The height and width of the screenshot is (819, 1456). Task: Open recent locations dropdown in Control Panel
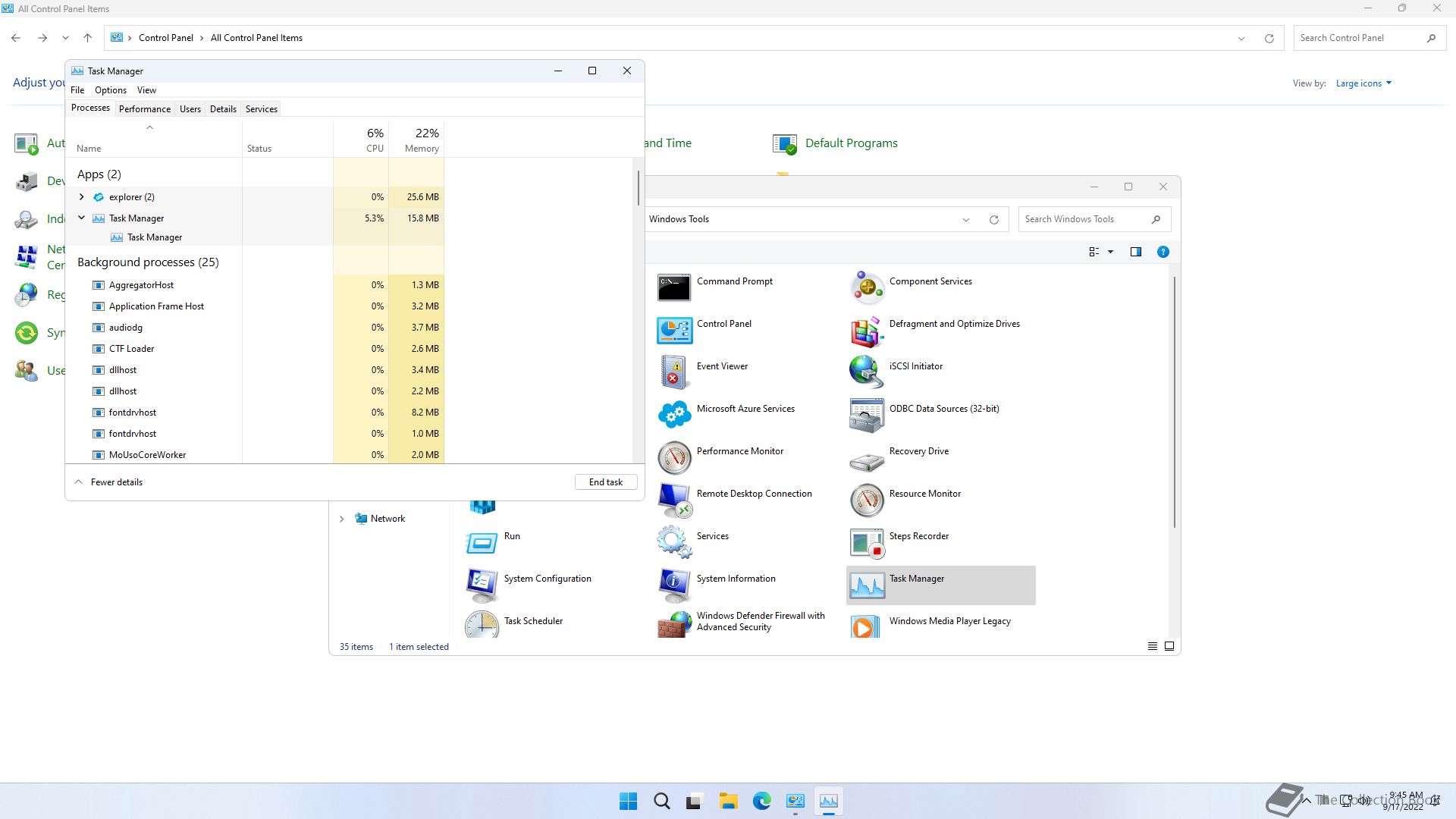tap(65, 38)
